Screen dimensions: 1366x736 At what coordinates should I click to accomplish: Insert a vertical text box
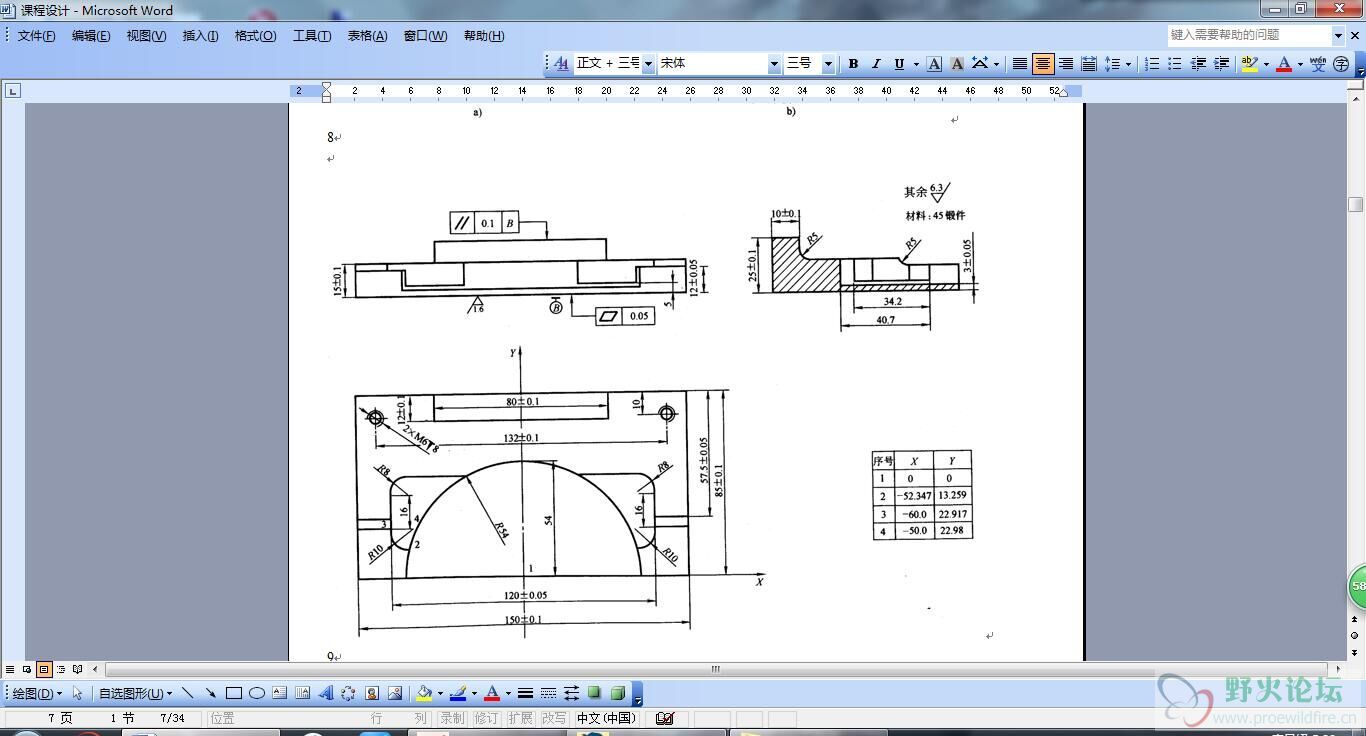coord(302,693)
